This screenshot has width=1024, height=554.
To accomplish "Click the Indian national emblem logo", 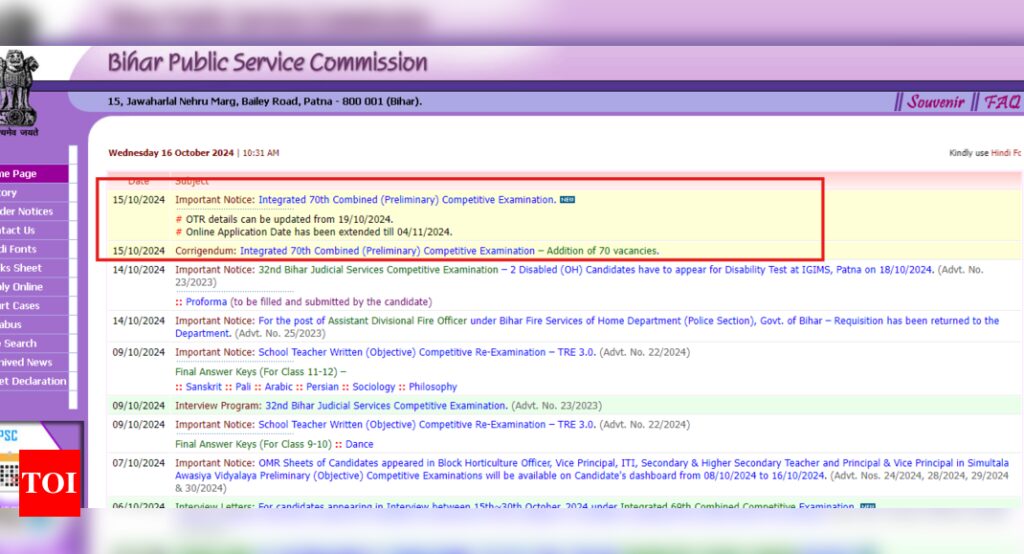I will pyautogui.click(x=19, y=88).
